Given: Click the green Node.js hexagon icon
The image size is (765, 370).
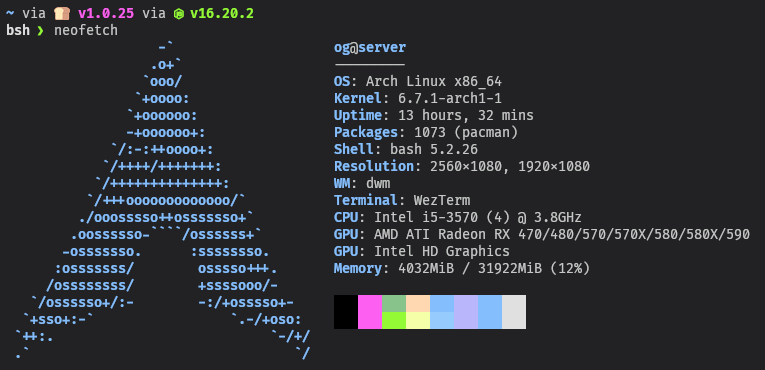Looking at the screenshot, I should pyautogui.click(x=179, y=14).
